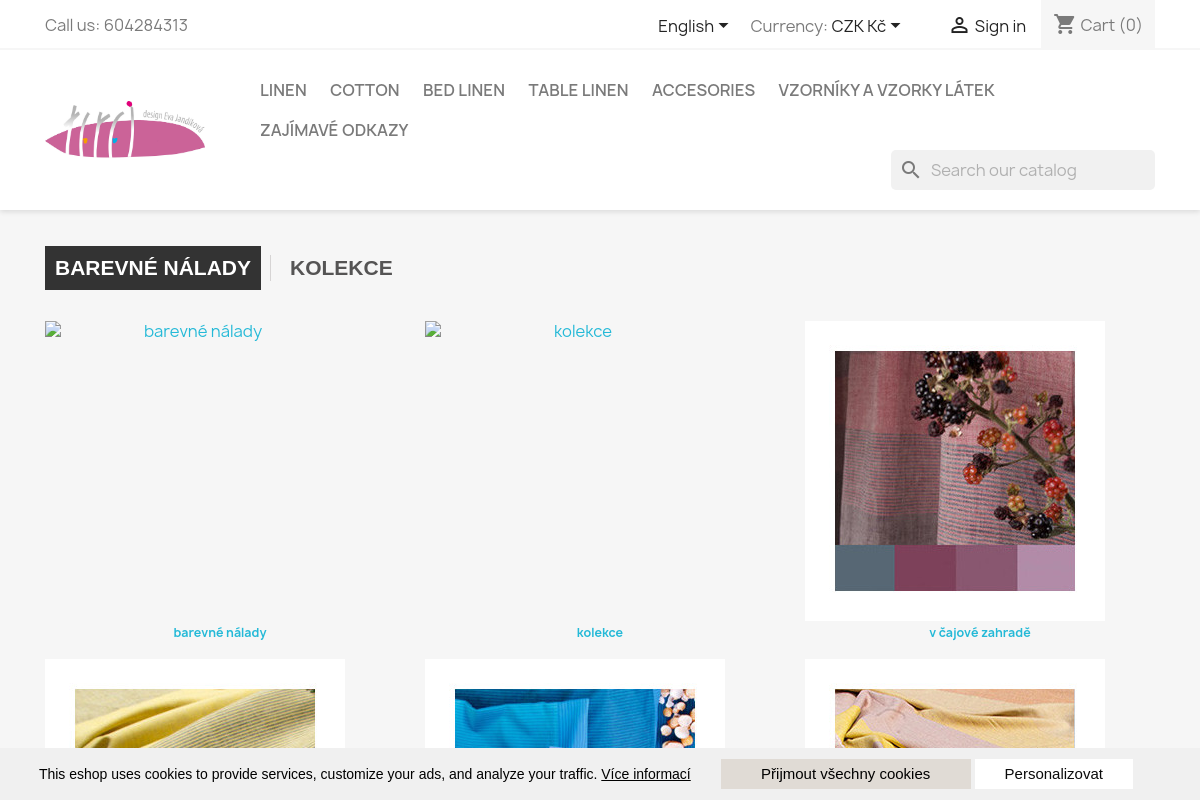
Task: Open the BED LINEN menu
Action: [464, 90]
